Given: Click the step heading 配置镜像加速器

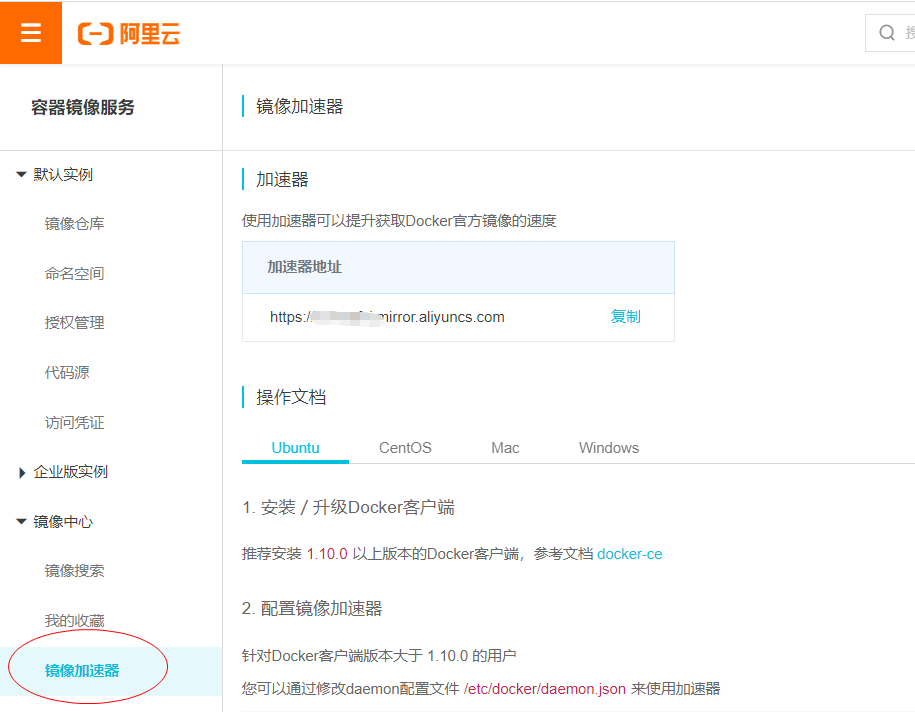Looking at the screenshot, I should [312, 609].
